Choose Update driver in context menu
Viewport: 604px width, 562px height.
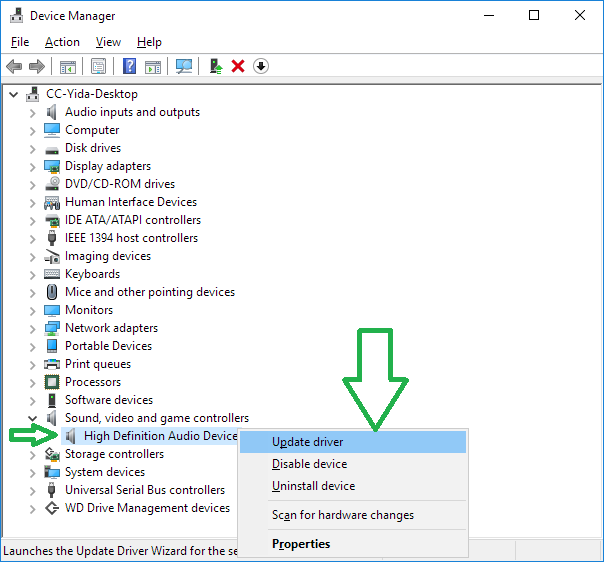click(353, 442)
